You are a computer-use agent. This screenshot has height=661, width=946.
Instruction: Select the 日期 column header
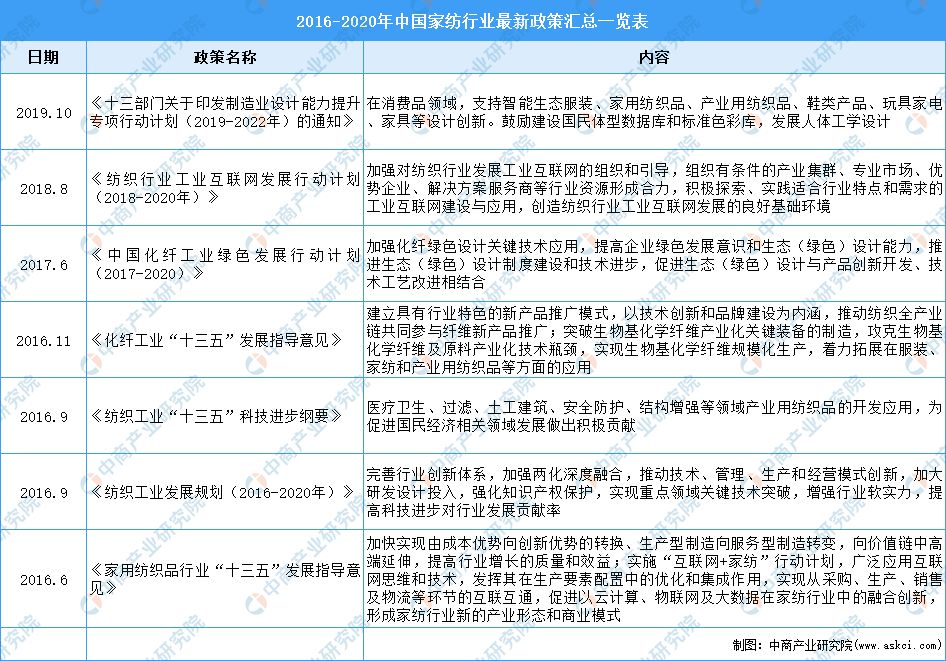click(43, 57)
